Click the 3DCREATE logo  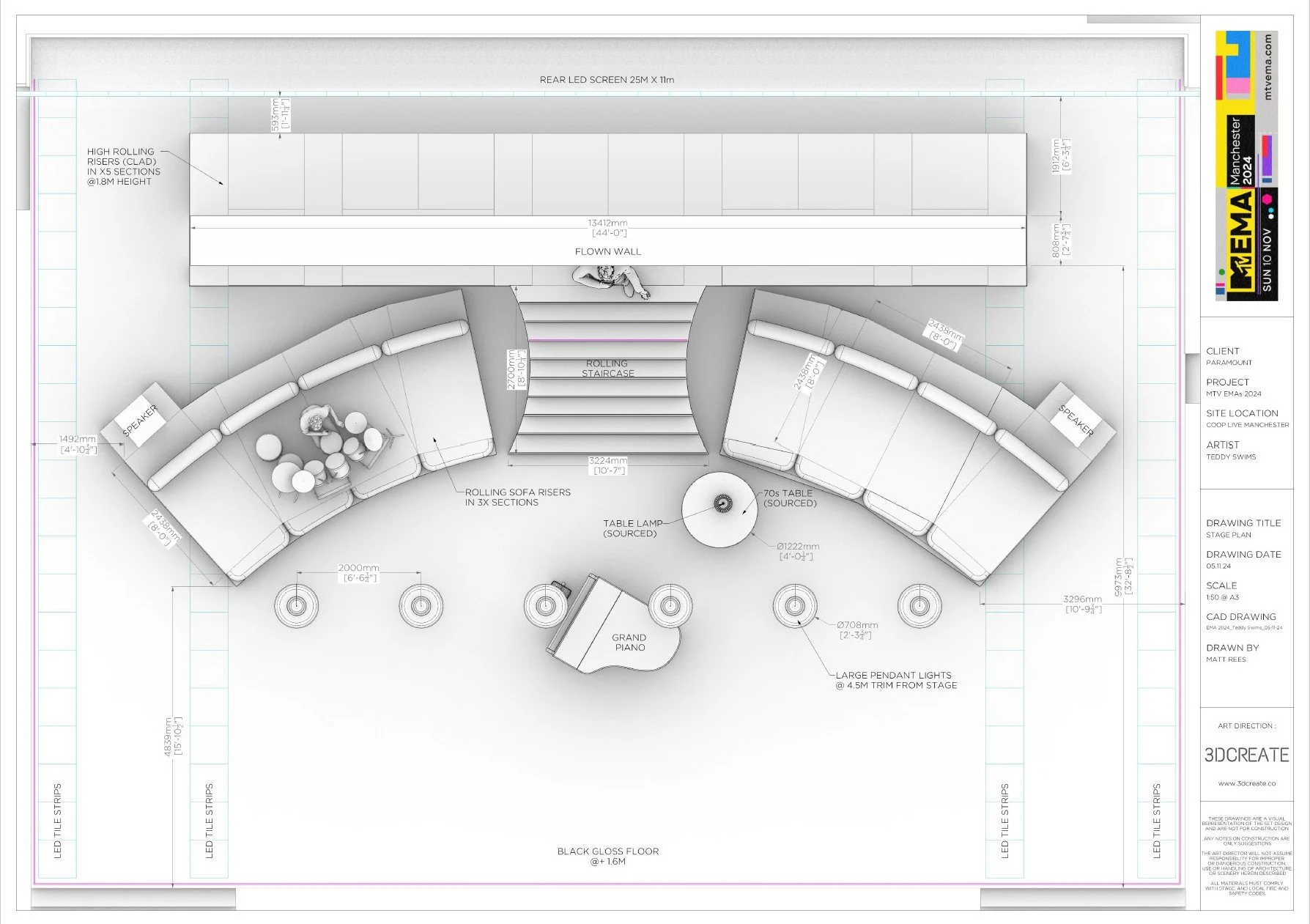click(1246, 755)
